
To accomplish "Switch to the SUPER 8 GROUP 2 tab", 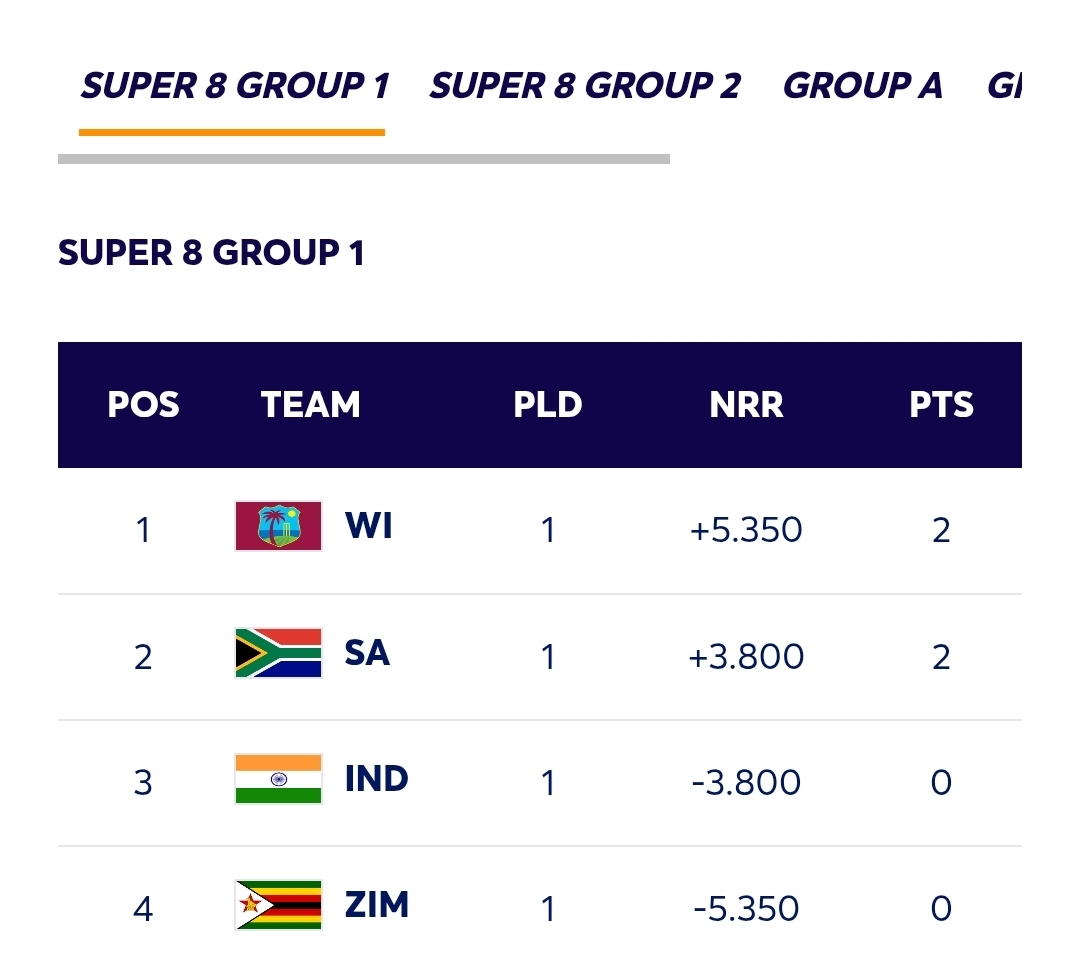I will (584, 86).
